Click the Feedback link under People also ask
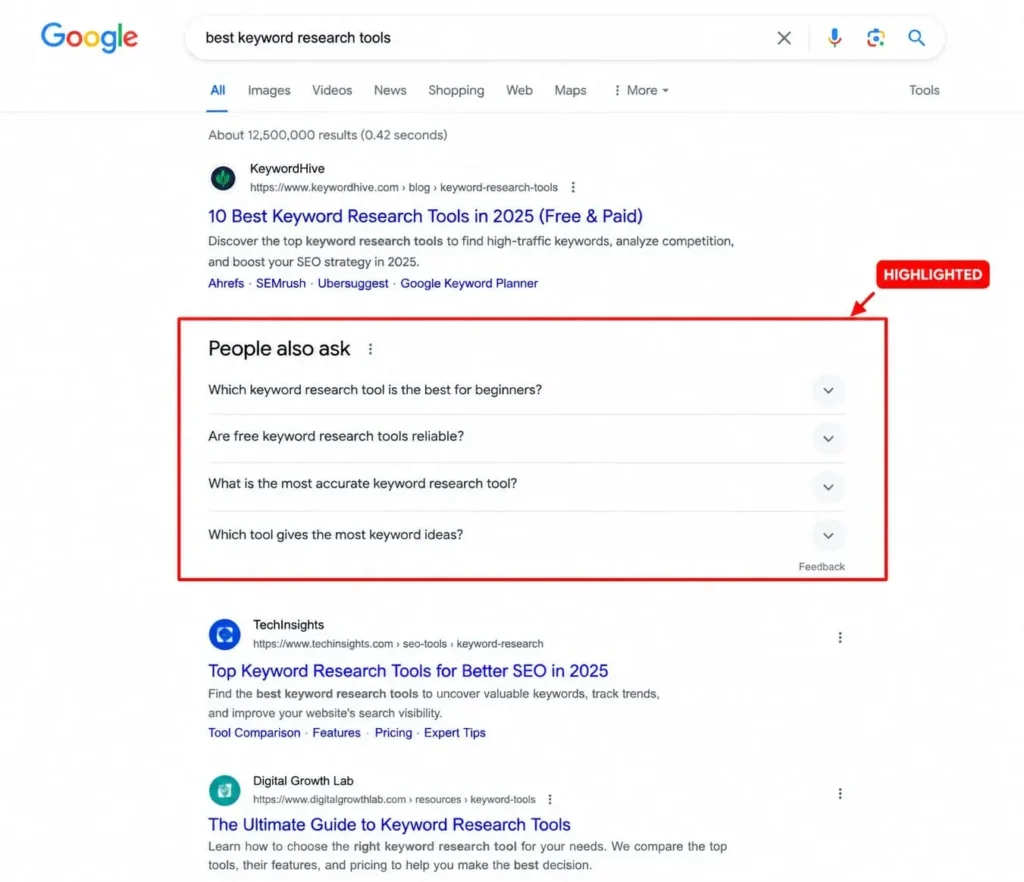The height and width of the screenshot is (882, 1024). tap(821, 567)
